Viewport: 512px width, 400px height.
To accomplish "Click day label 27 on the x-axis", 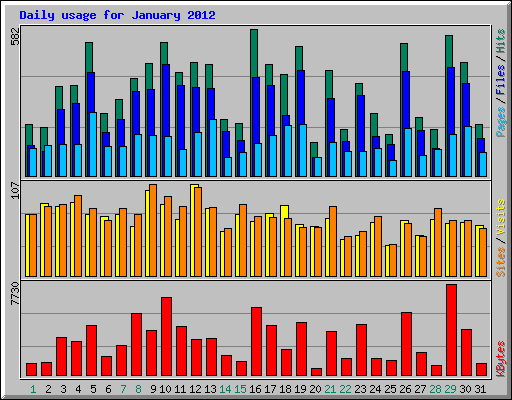I will click(x=420, y=389).
